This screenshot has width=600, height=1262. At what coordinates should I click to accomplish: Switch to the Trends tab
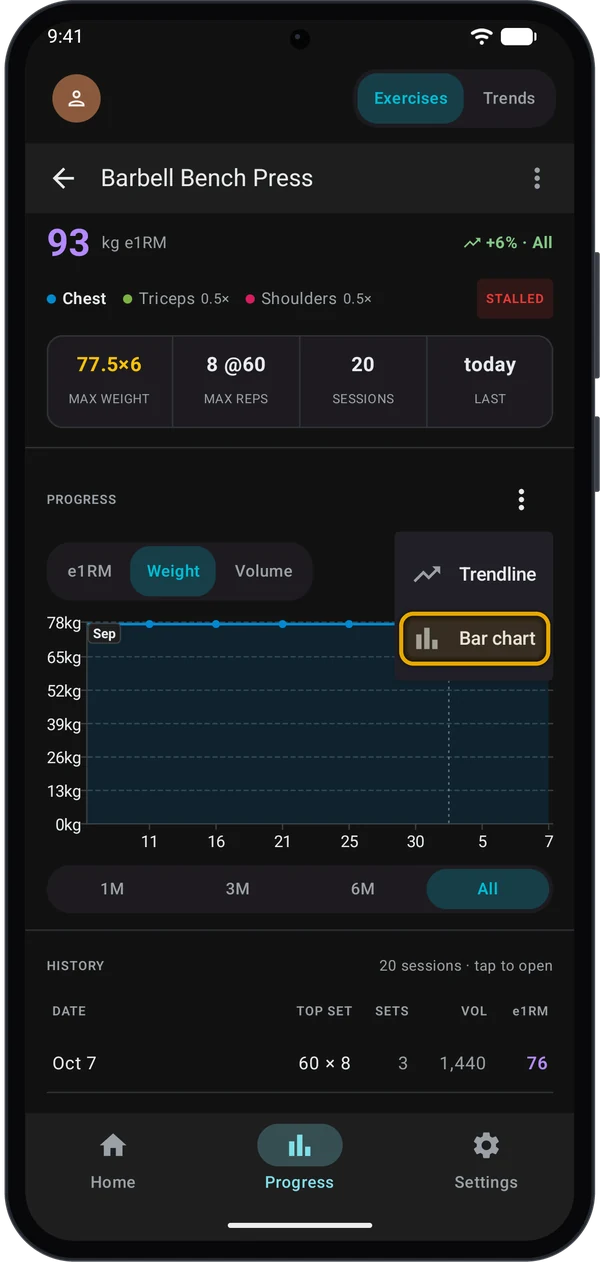click(509, 98)
